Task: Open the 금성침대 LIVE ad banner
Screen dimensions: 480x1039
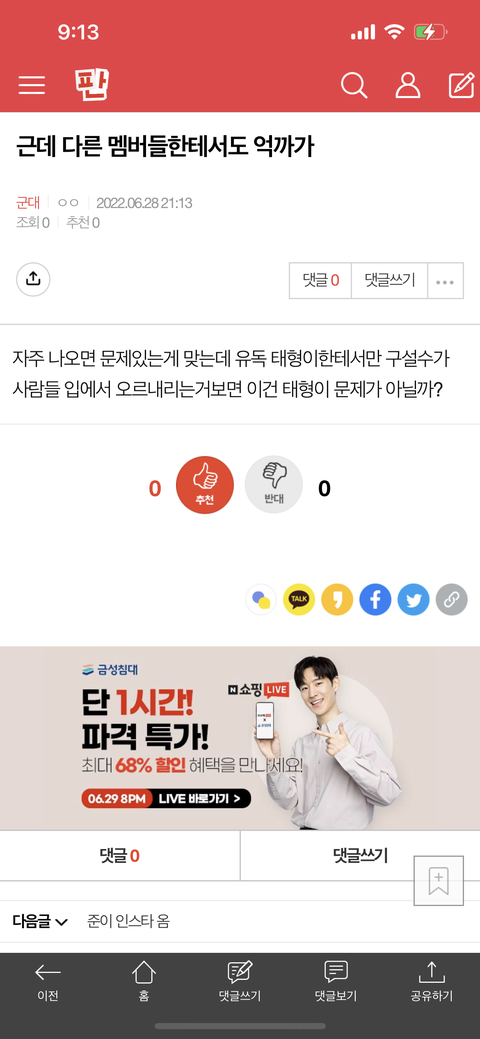Action: 240,738
